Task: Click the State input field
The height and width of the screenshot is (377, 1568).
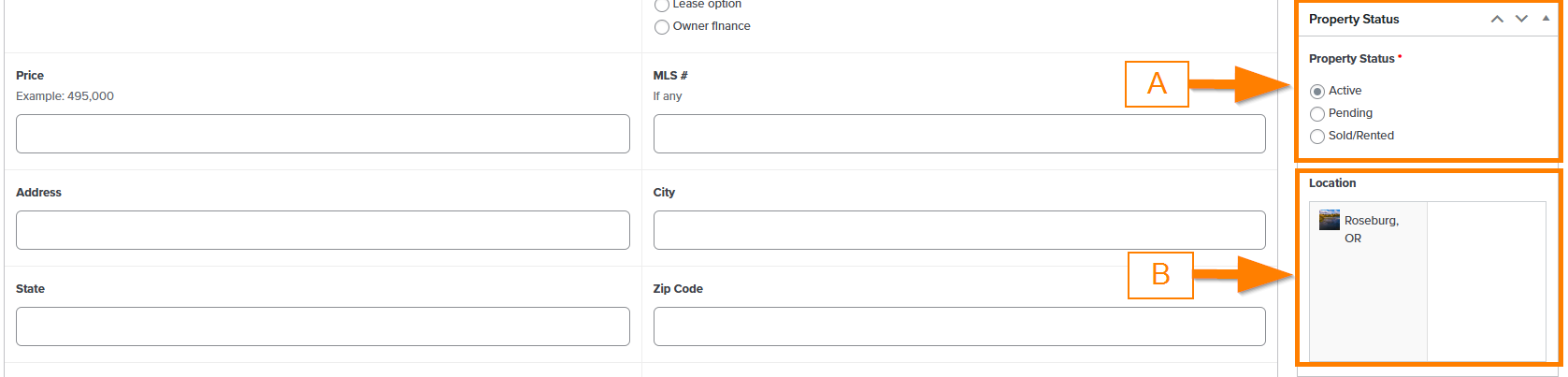Action: click(323, 326)
